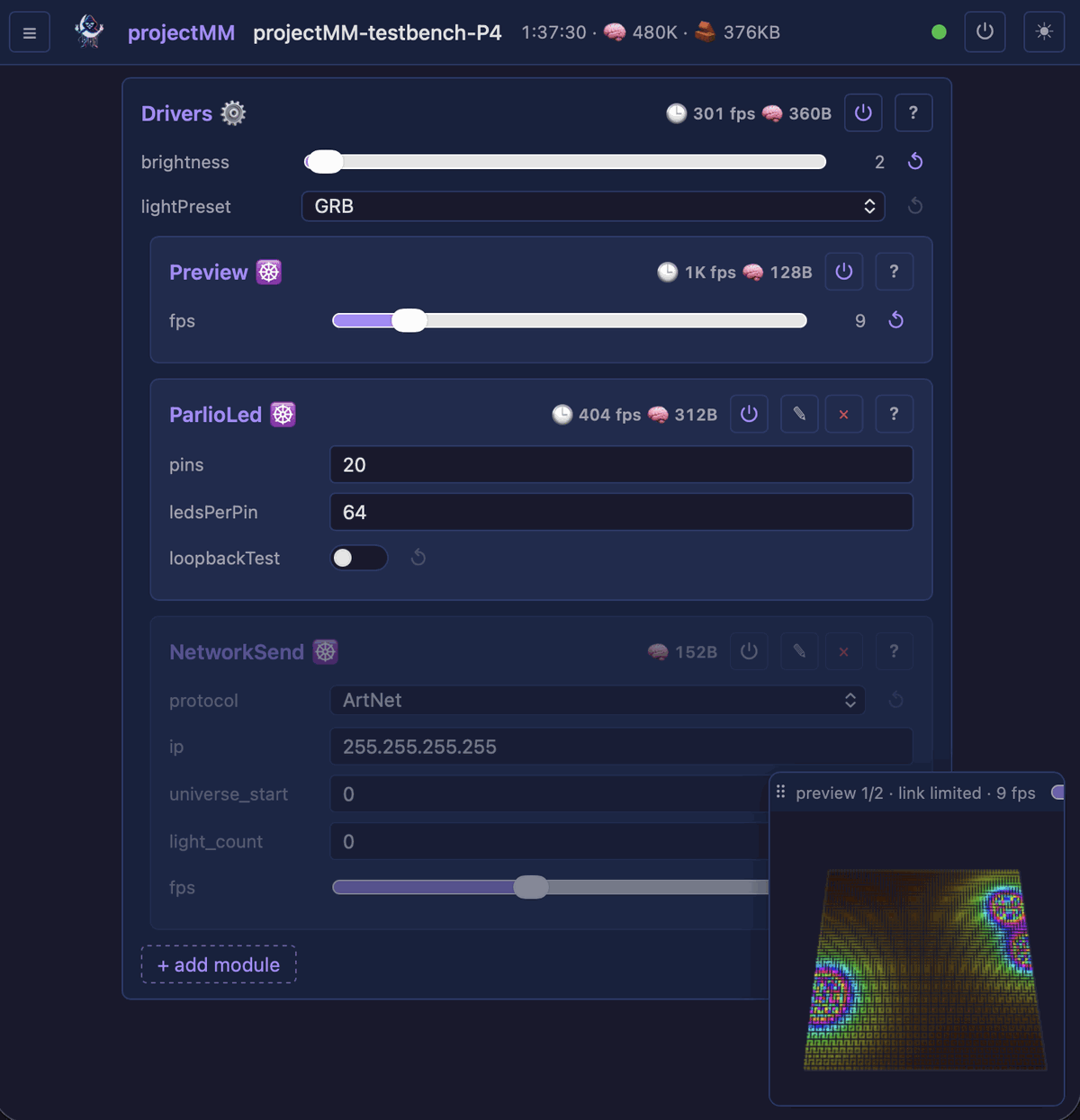The width and height of the screenshot is (1080, 1120).
Task: Open help for the Drivers panel
Action: (x=913, y=112)
